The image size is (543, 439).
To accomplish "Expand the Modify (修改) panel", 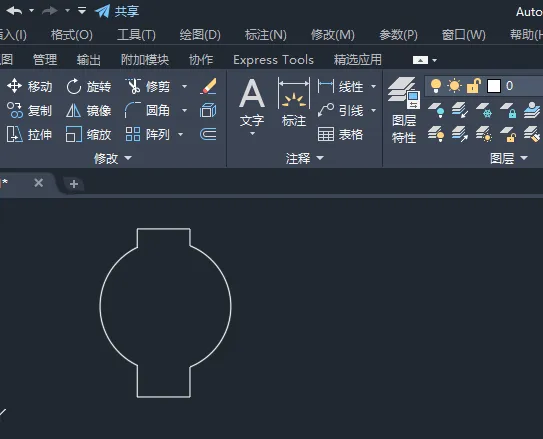I will 113,158.
